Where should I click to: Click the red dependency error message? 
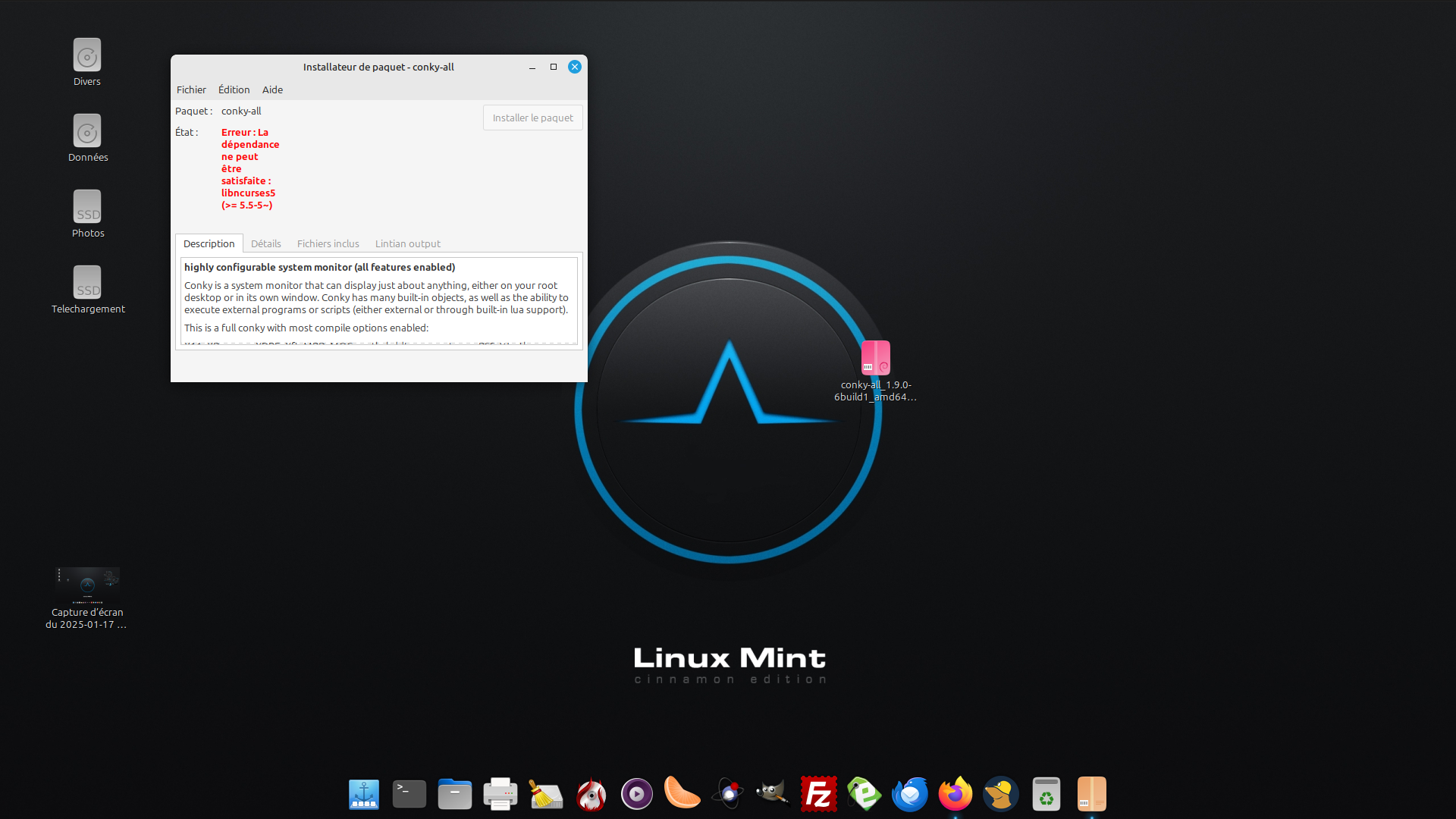coord(250,168)
